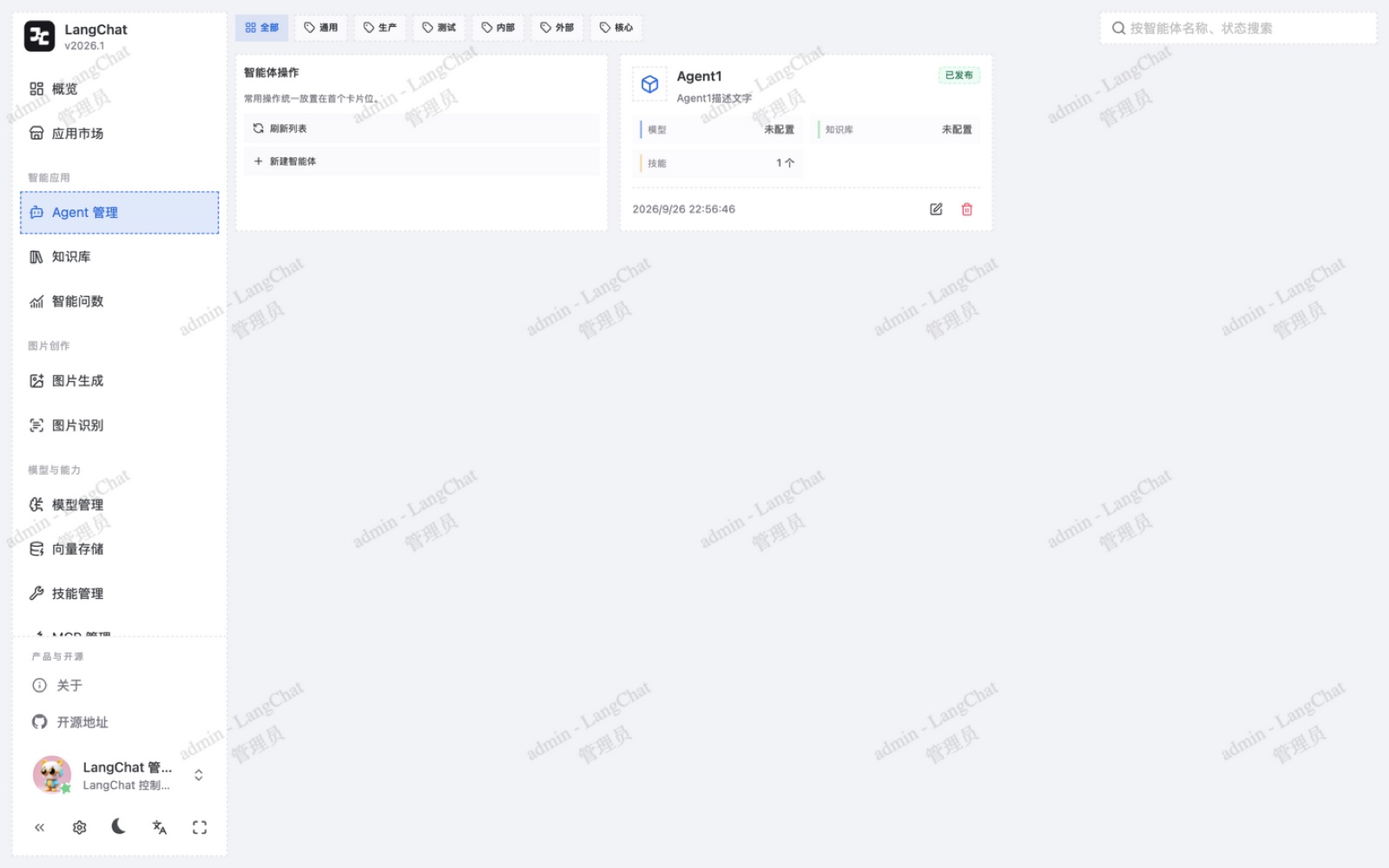The height and width of the screenshot is (868, 1389).
Task: Open the Agent1 card title
Action: tap(699, 76)
